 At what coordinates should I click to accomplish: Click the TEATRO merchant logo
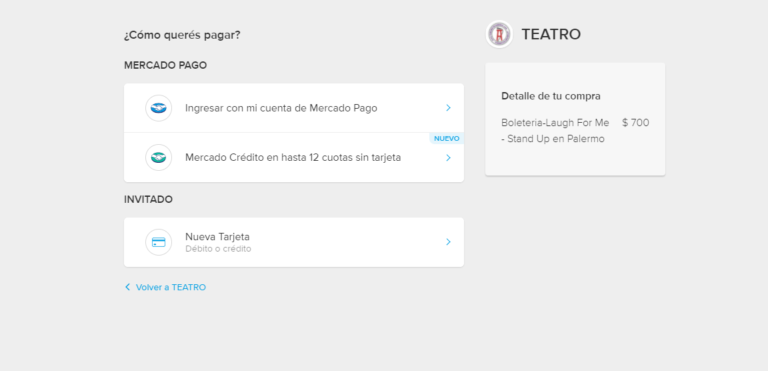click(x=499, y=34)
